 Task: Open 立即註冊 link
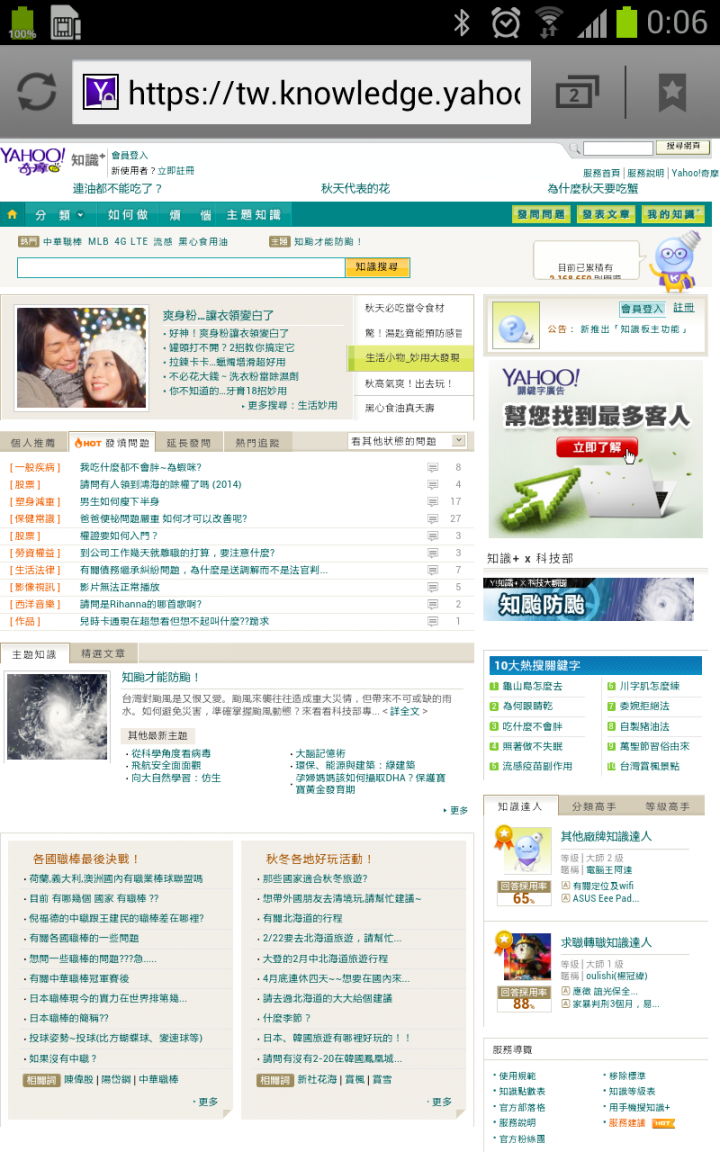point(176,170)
